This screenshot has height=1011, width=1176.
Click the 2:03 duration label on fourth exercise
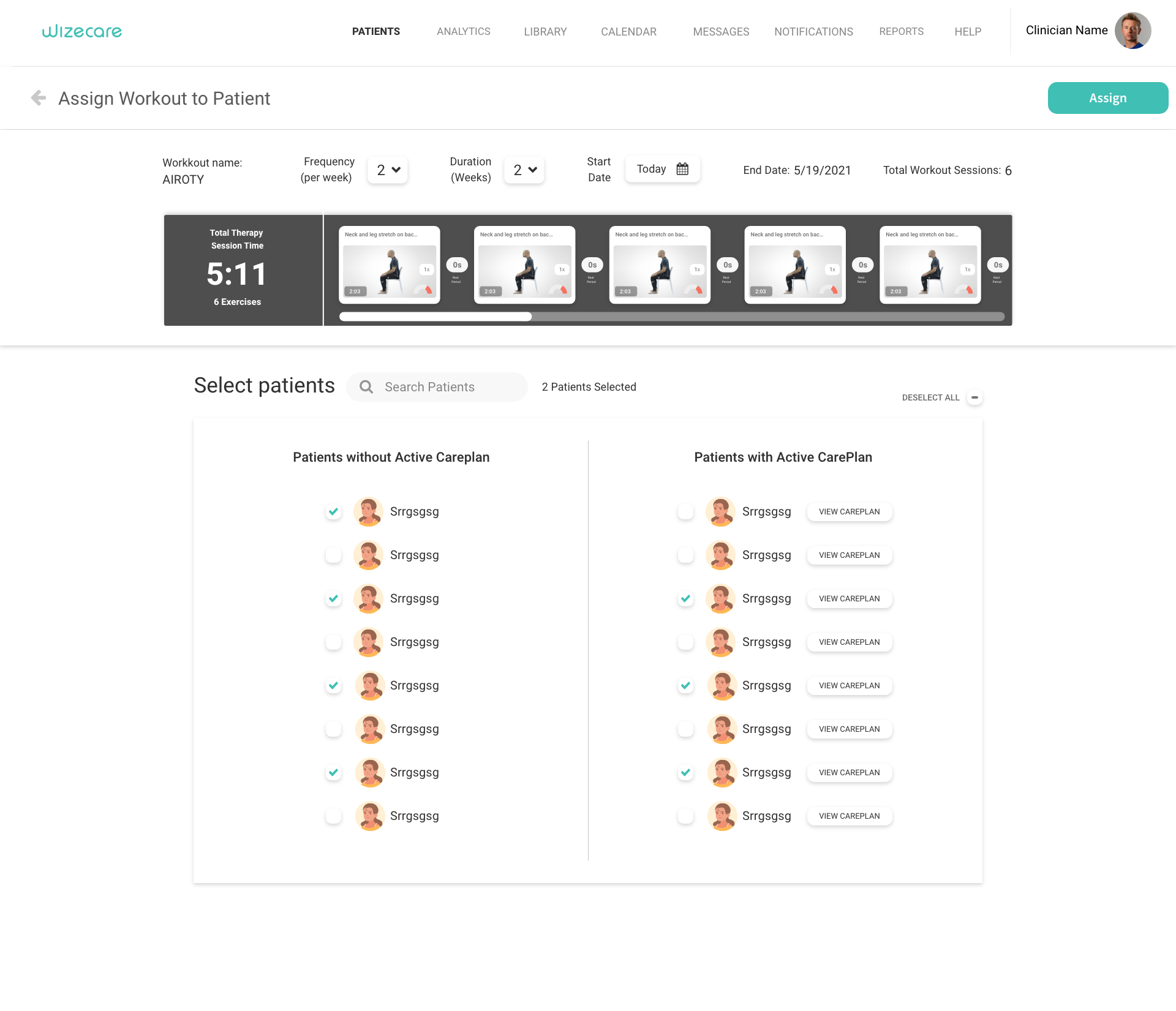(760, 291)
